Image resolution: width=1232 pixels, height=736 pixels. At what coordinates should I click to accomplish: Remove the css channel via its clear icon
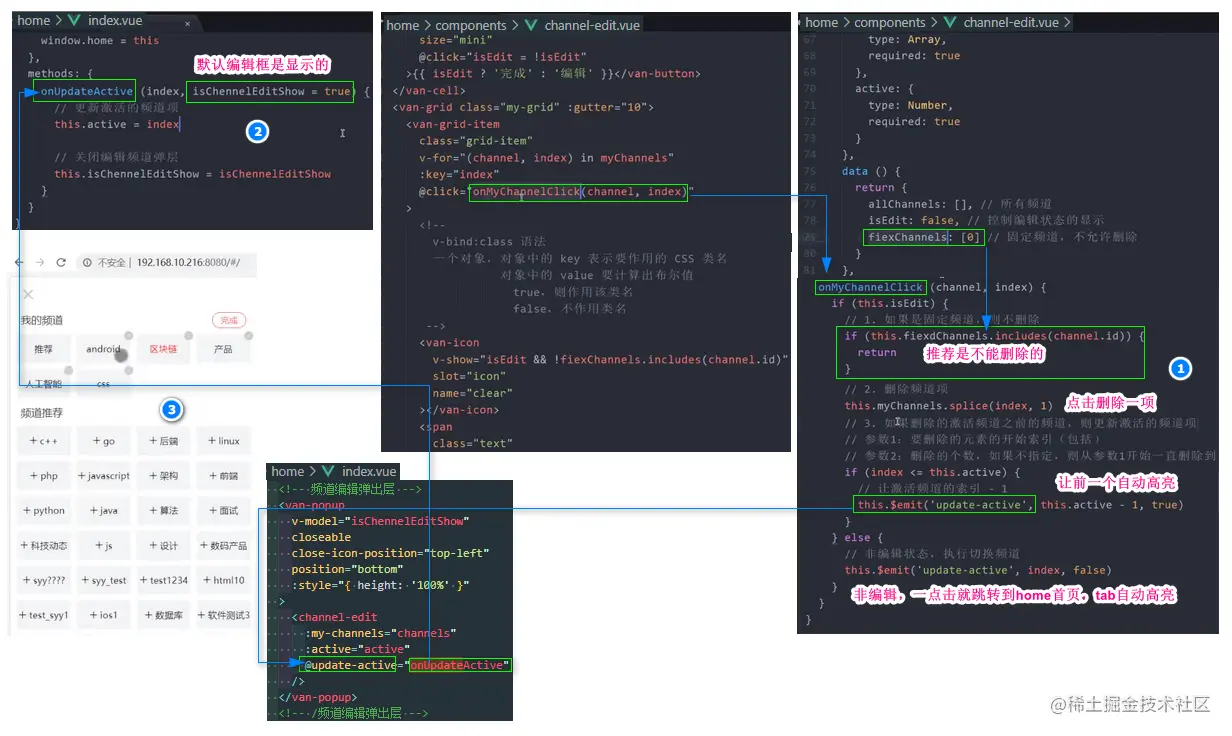(129, 371)
